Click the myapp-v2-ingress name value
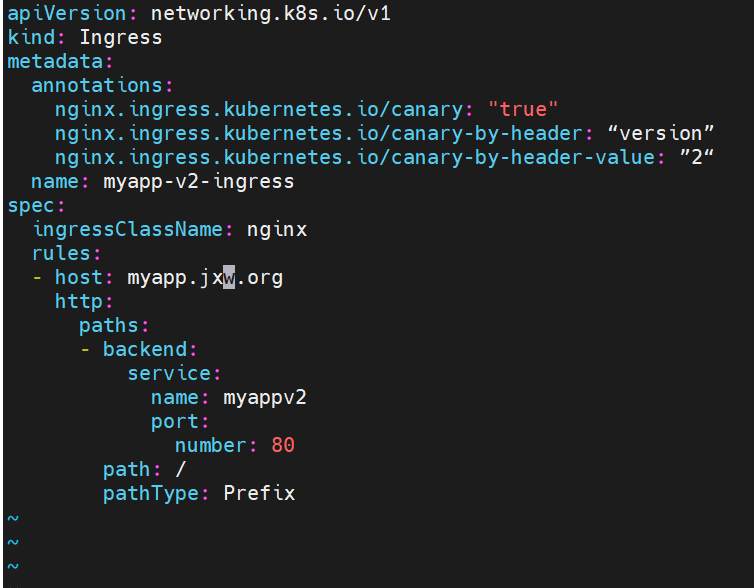Screen dimensions: 754x588 (199, 182)
